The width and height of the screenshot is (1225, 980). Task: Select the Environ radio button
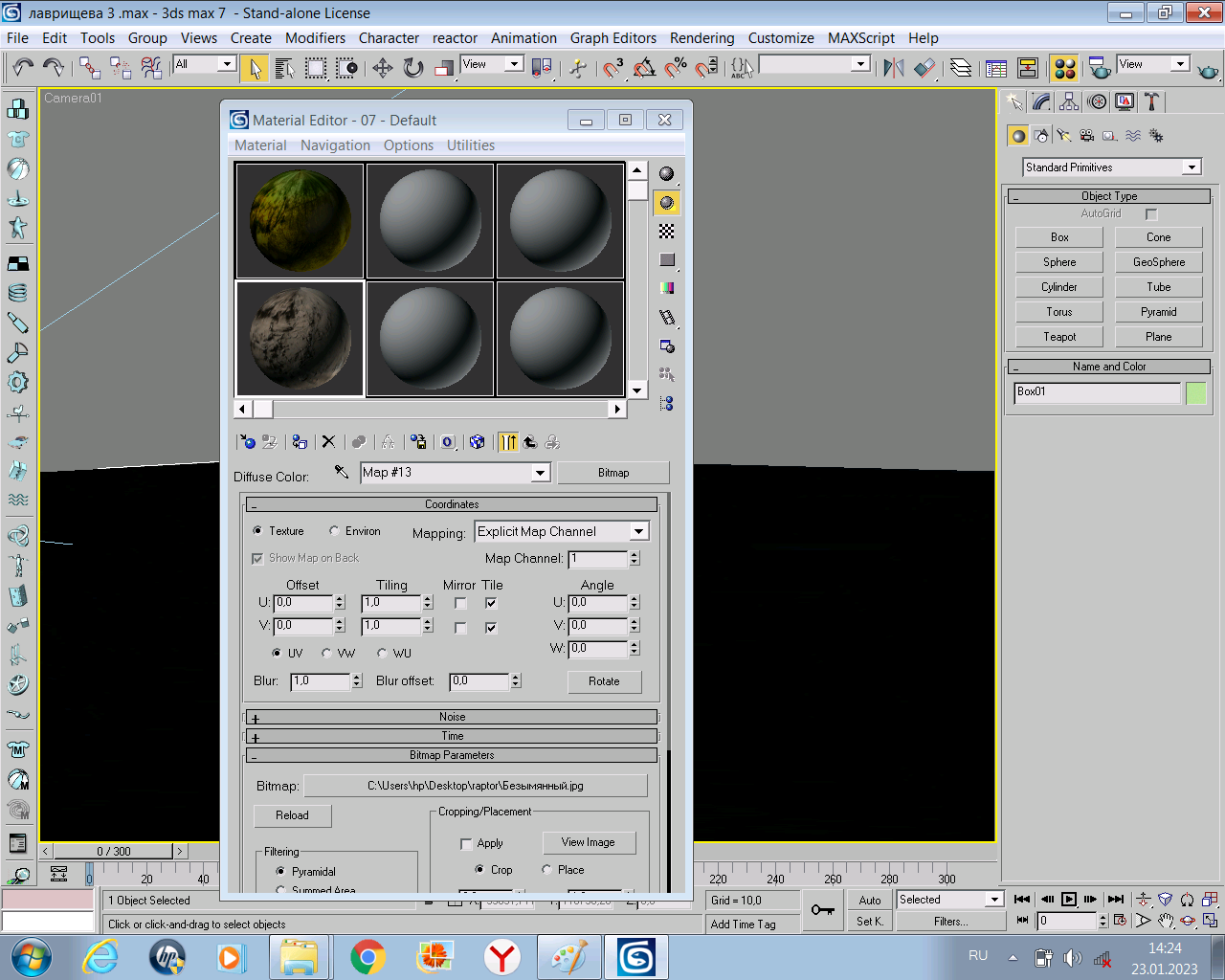tap(334, 531)
